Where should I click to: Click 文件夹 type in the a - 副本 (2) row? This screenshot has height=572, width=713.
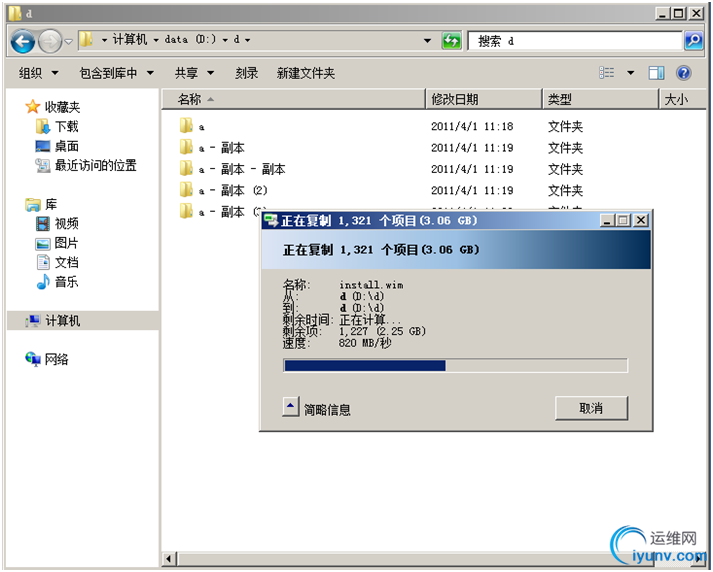tap(565, 190)
